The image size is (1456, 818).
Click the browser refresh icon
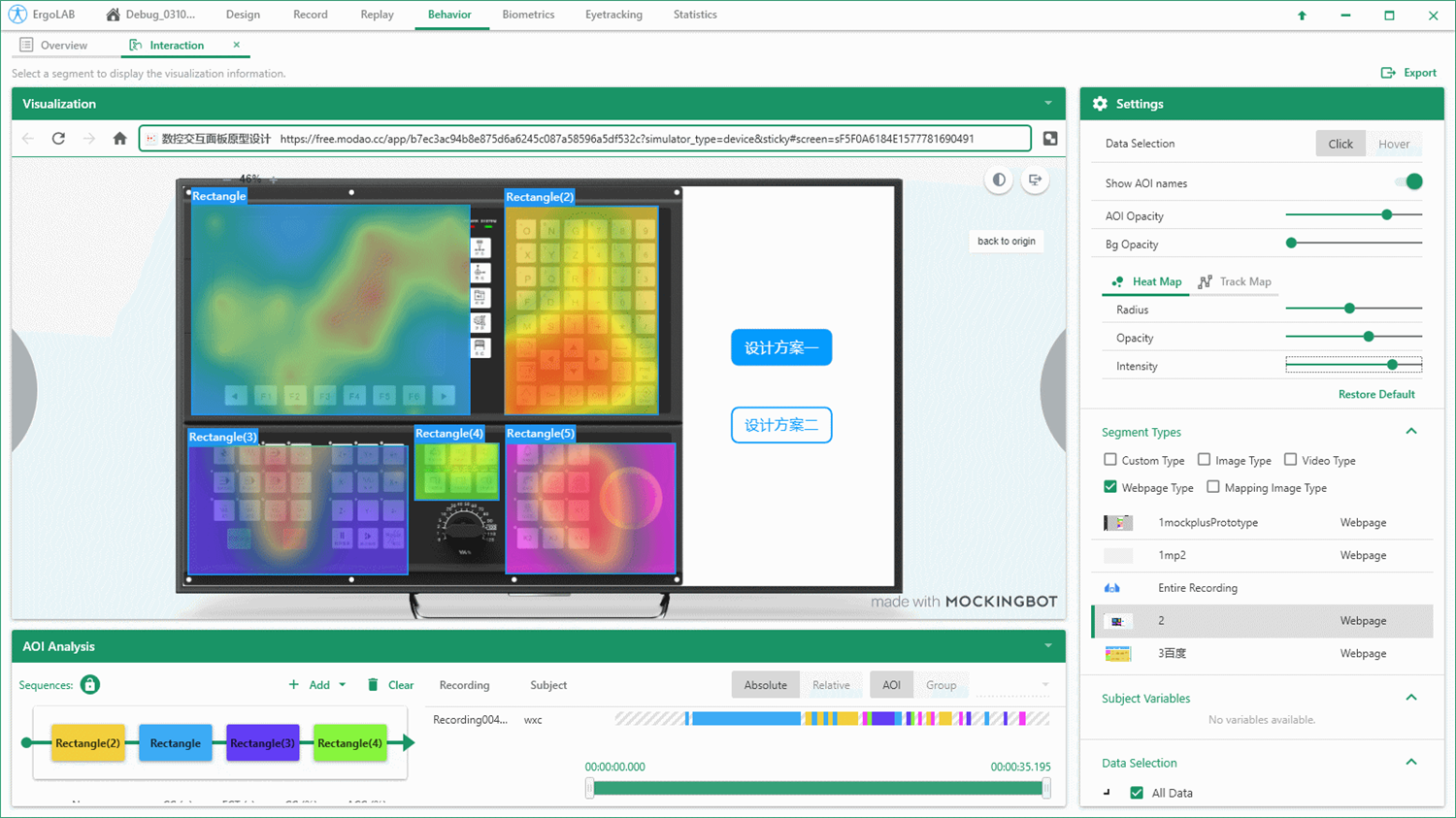click(58, 139)
